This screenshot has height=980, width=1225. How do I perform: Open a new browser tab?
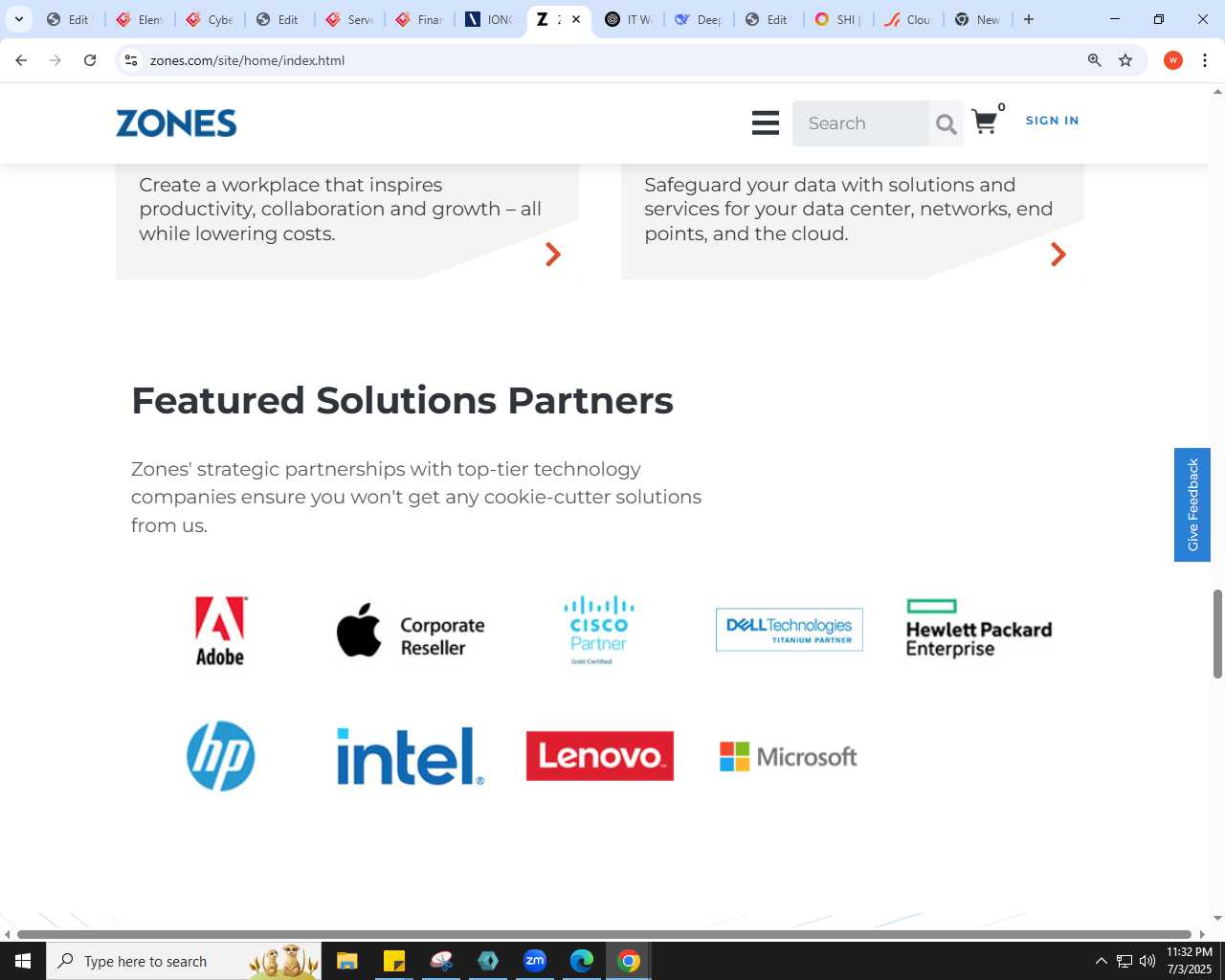[x=1029, y=19]
